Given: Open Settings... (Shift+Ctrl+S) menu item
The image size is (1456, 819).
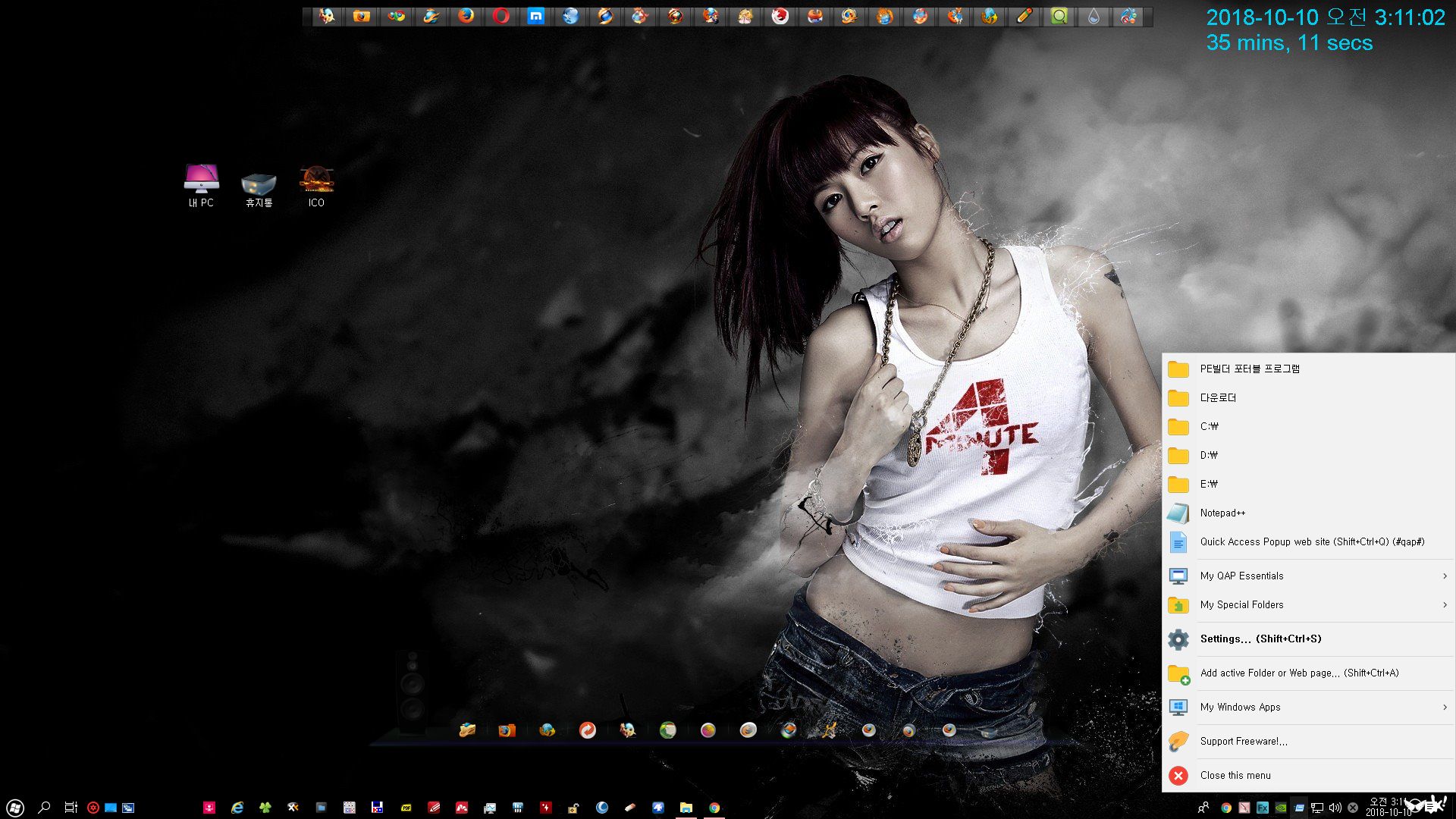Looking at the screenshot, I should click(x=1308, y=639).
